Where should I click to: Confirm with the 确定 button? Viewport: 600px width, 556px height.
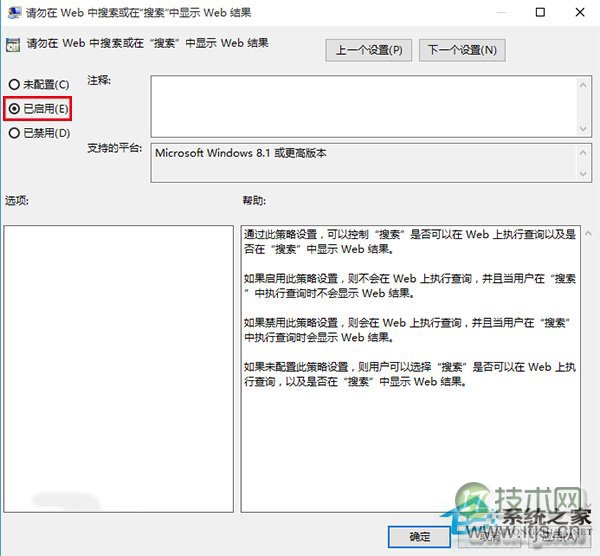point(419,536)
